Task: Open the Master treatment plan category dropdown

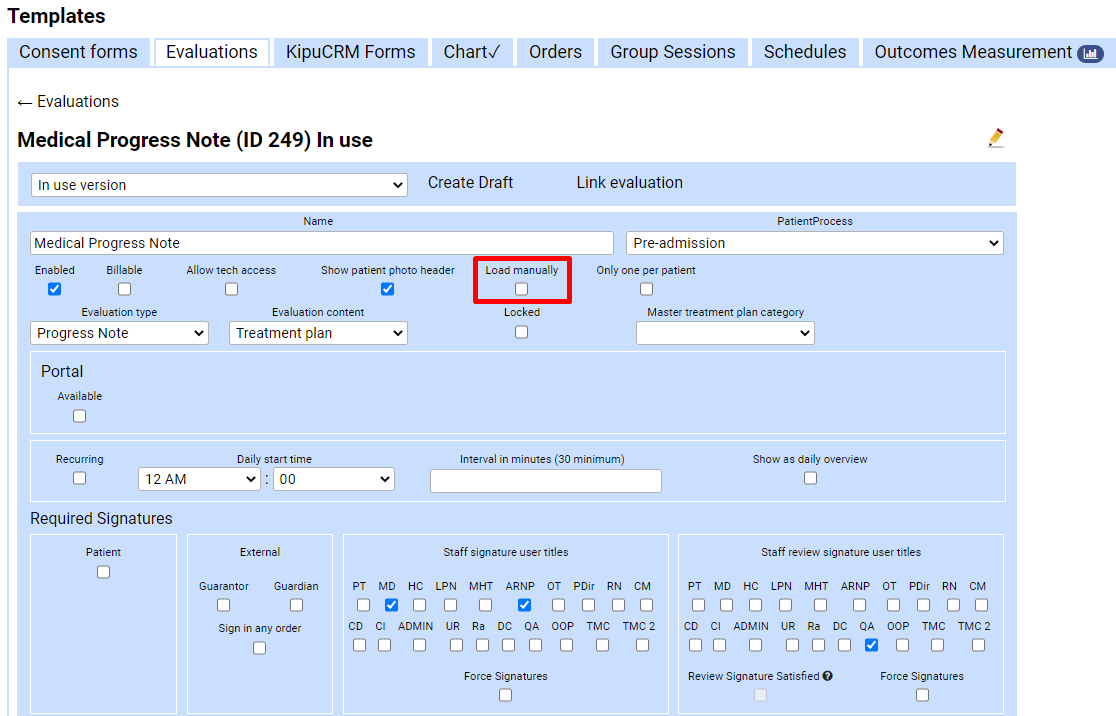Action: pyautogui.click(x=725, y=332)
